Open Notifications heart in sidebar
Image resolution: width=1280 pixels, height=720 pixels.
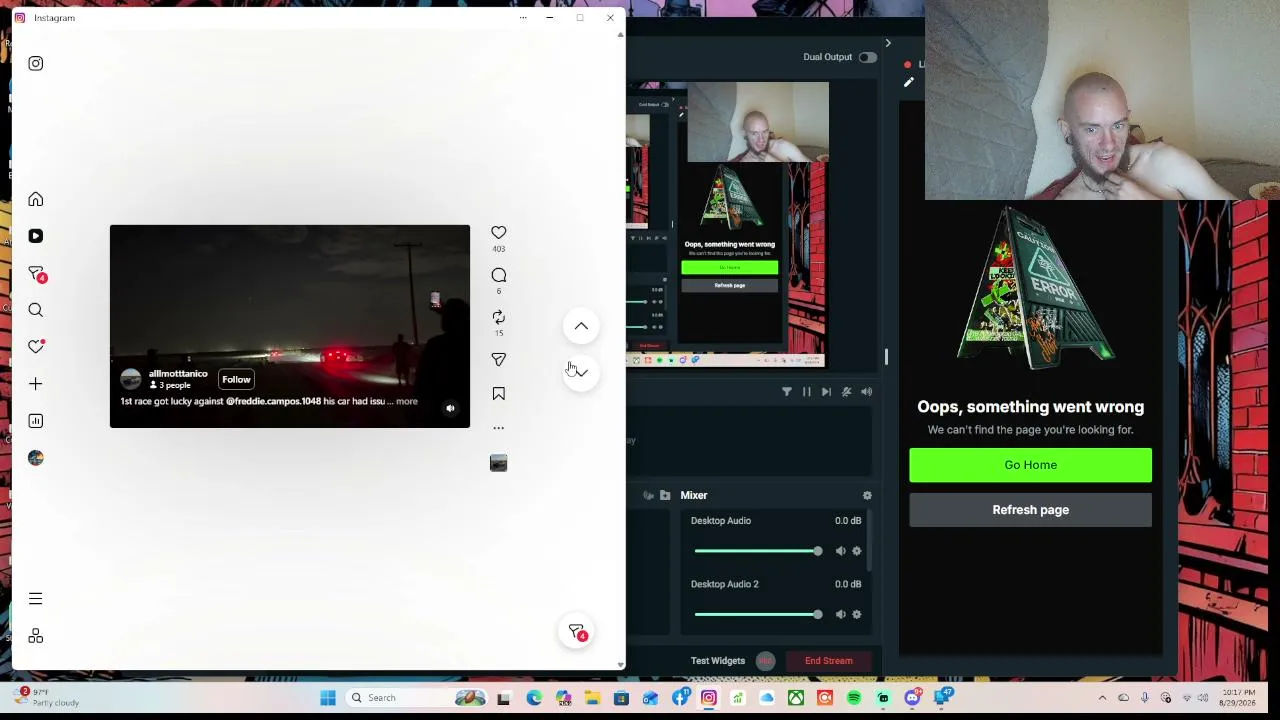tap(36, 347)
